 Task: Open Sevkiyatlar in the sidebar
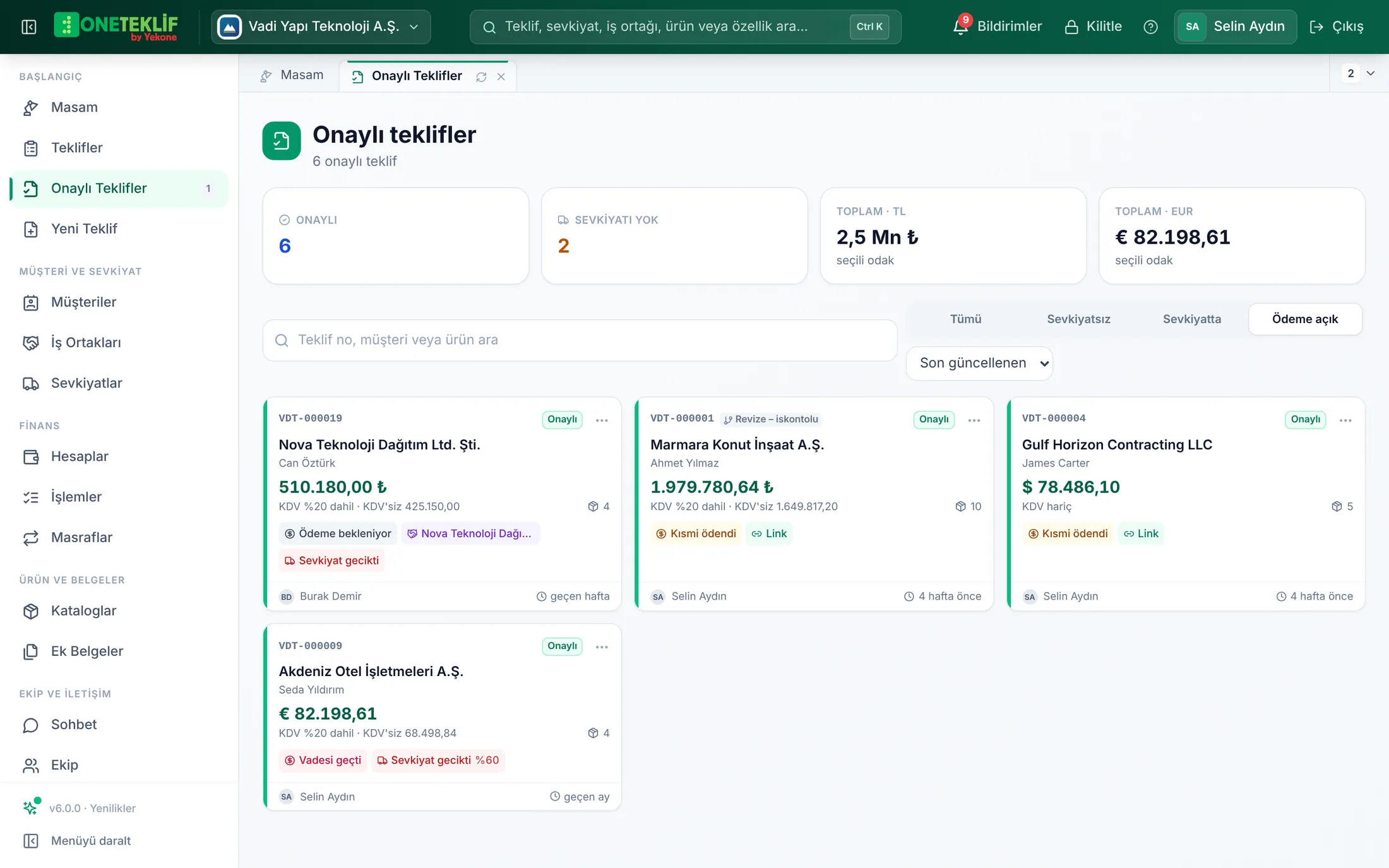tap(119, 383)
